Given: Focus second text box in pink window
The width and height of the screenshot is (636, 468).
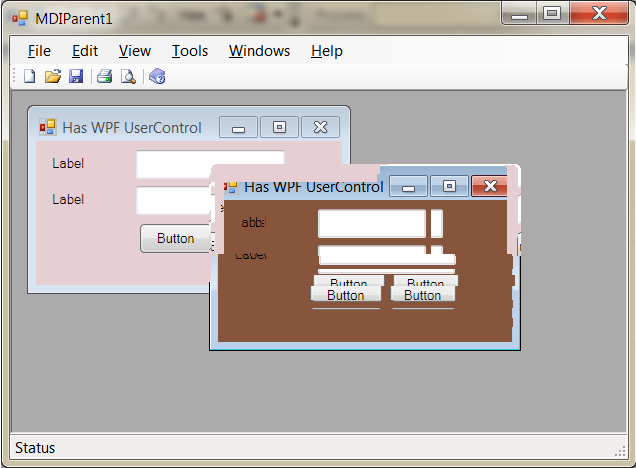Looking at the screenshot, I should 174,200.
